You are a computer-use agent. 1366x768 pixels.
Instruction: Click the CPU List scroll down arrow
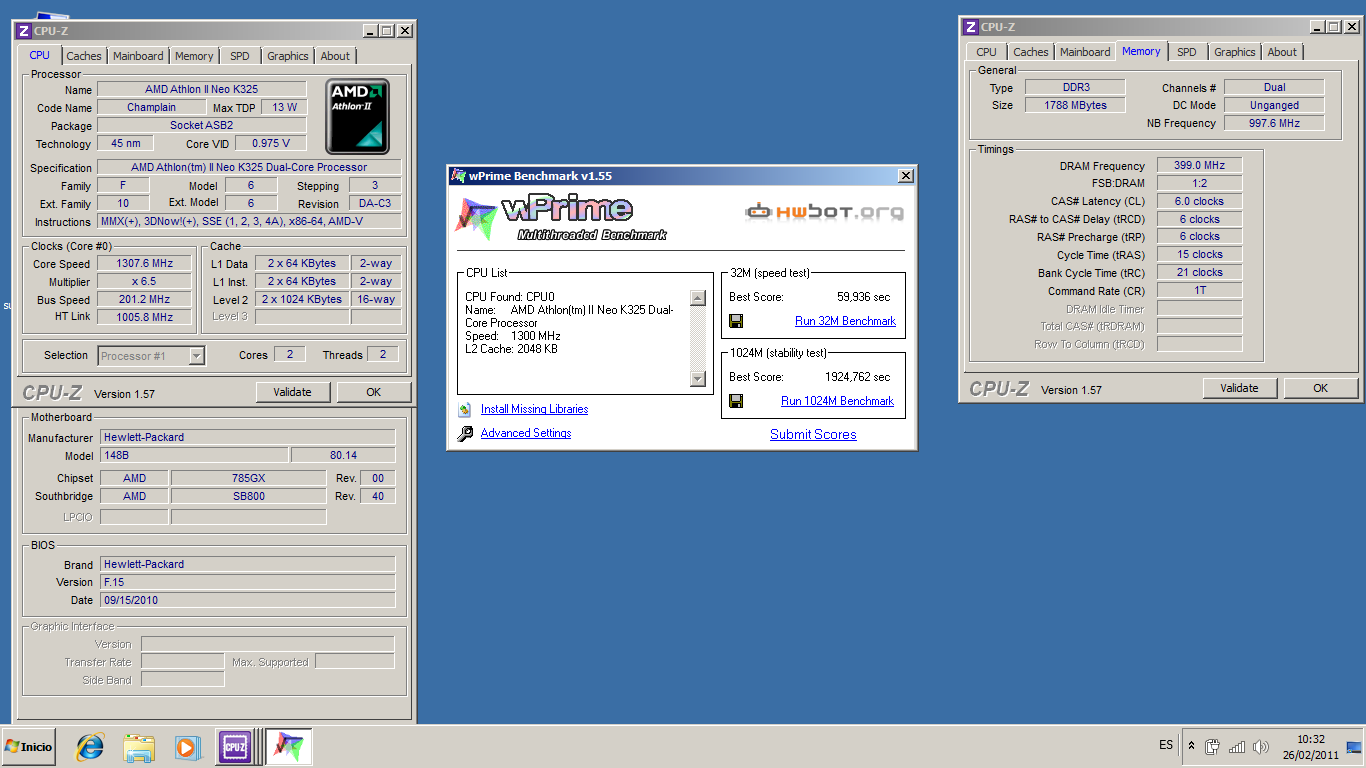coord(698,379)
